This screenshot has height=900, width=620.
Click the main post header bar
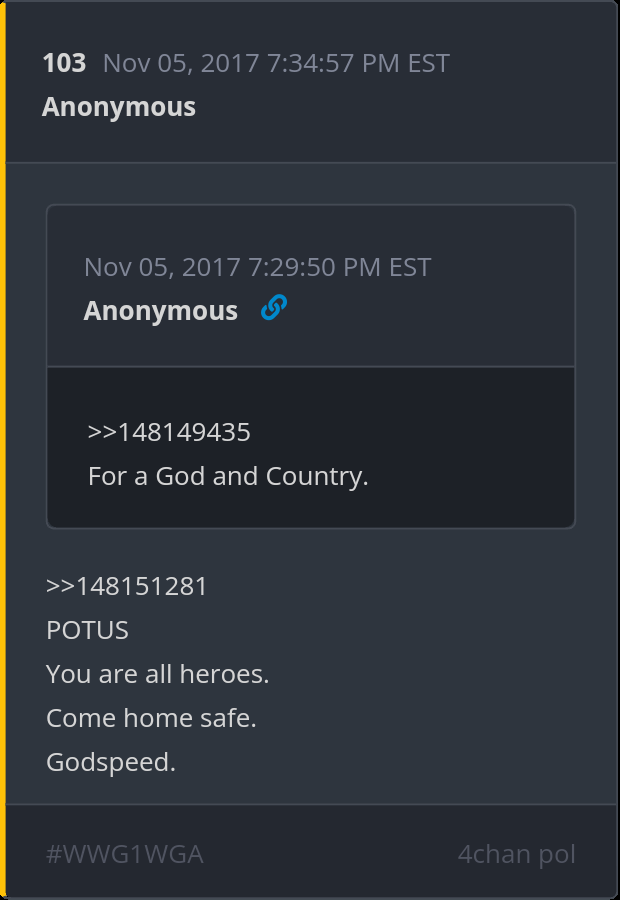pos(311,82)
